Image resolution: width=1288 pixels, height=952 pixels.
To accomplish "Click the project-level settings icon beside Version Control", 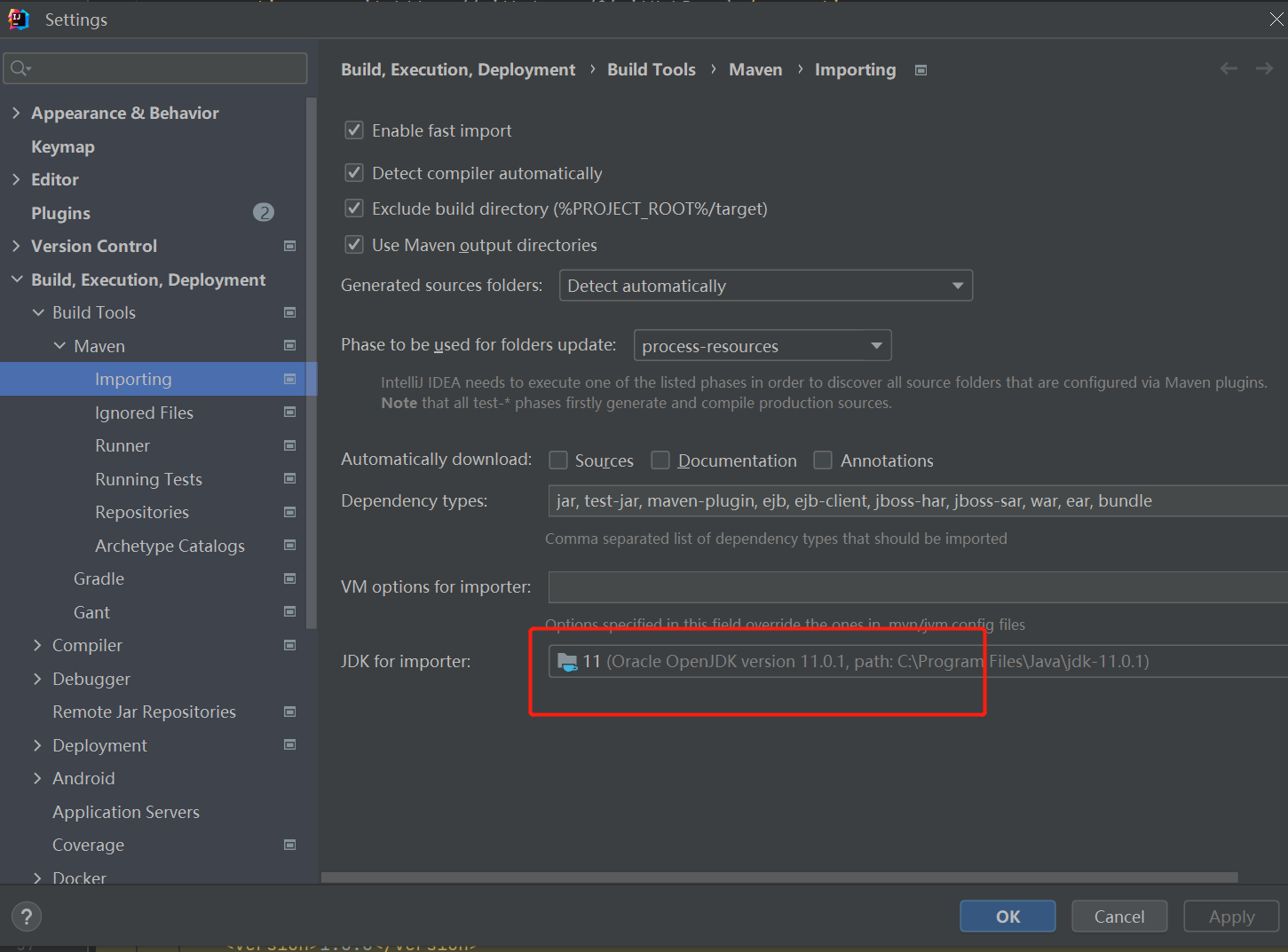I will [x=289, y=246].
